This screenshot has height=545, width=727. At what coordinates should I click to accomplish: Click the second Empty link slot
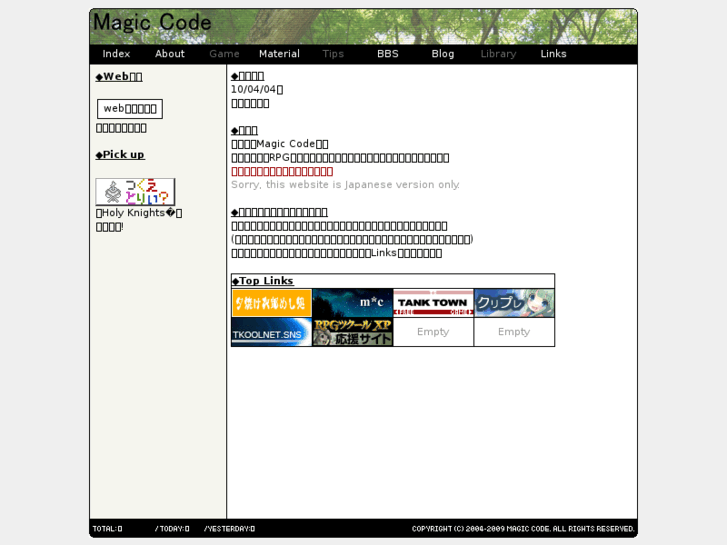[x=514, y=332]
